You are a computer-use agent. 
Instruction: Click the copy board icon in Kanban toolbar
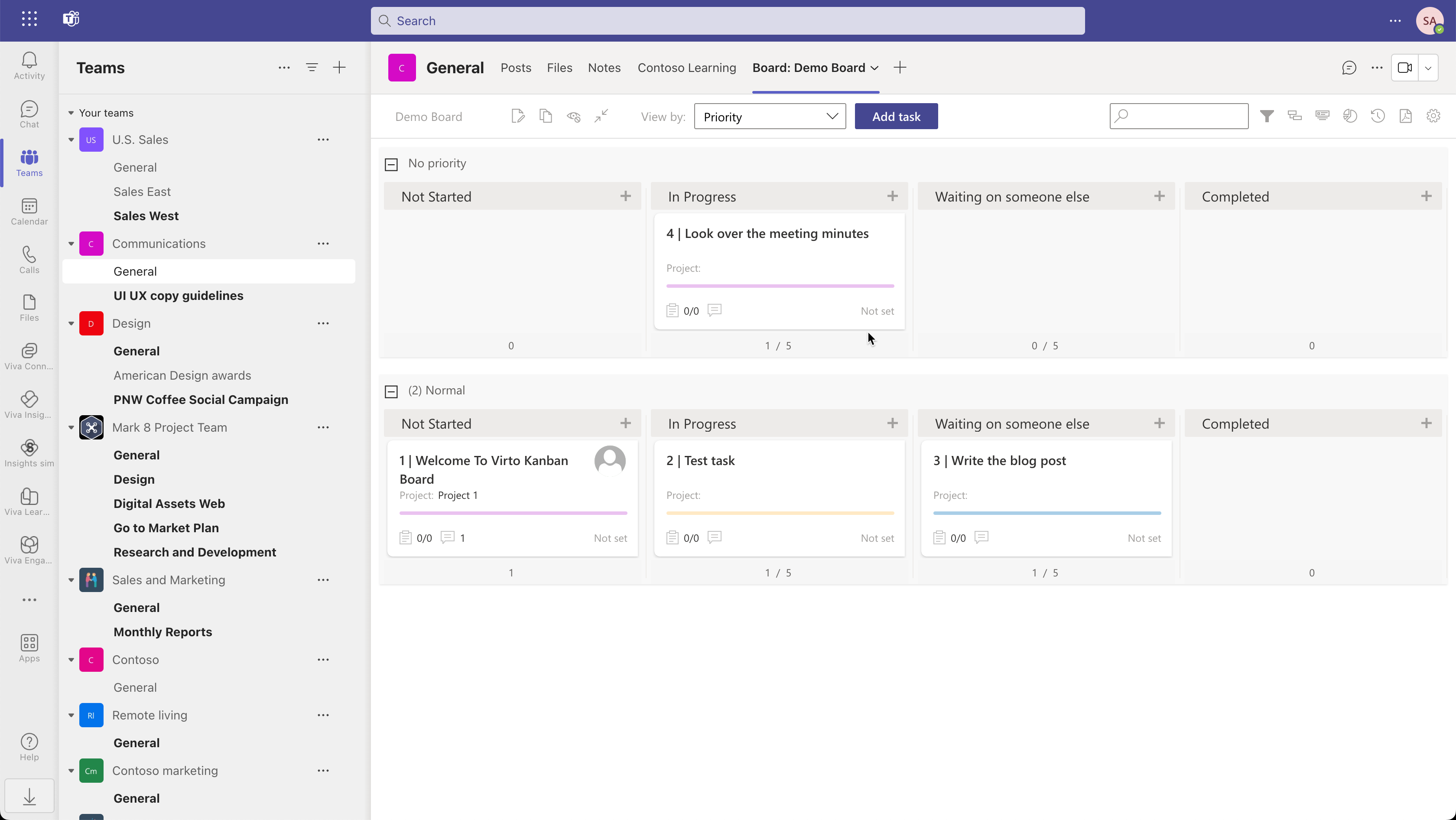click(546, 117)
